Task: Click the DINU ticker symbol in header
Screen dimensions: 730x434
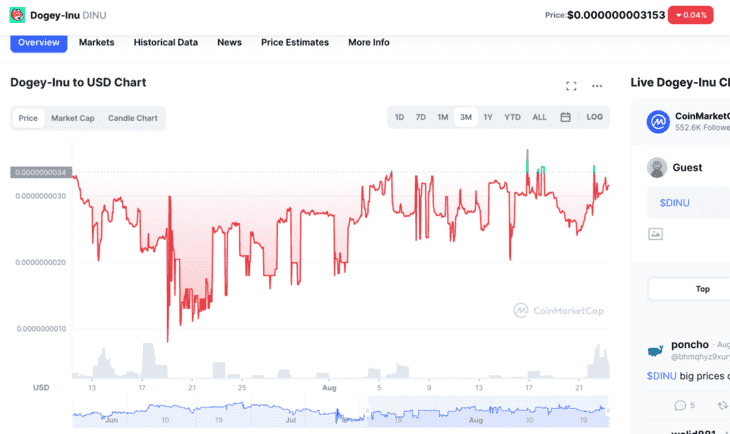Action: (95, 15)
